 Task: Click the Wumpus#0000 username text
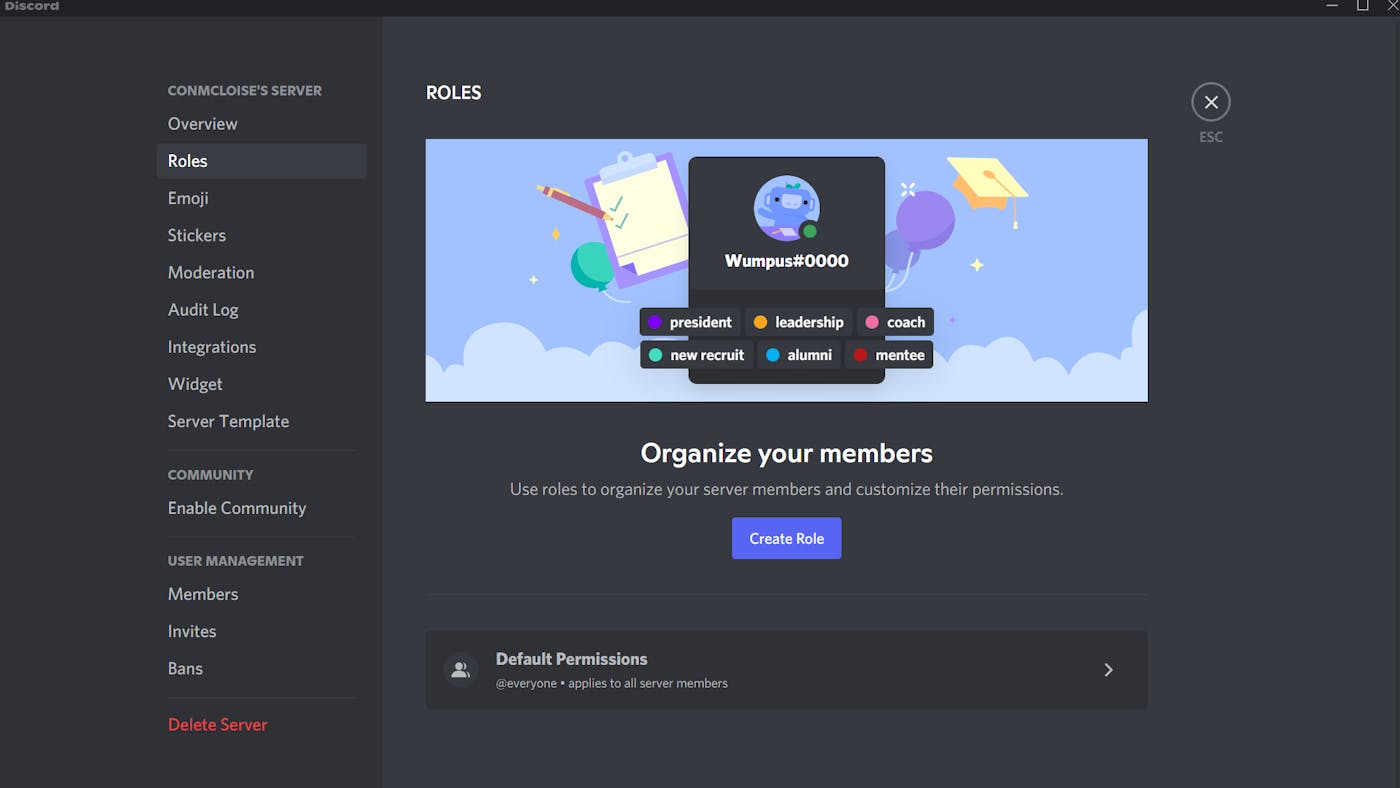point(787,261)
